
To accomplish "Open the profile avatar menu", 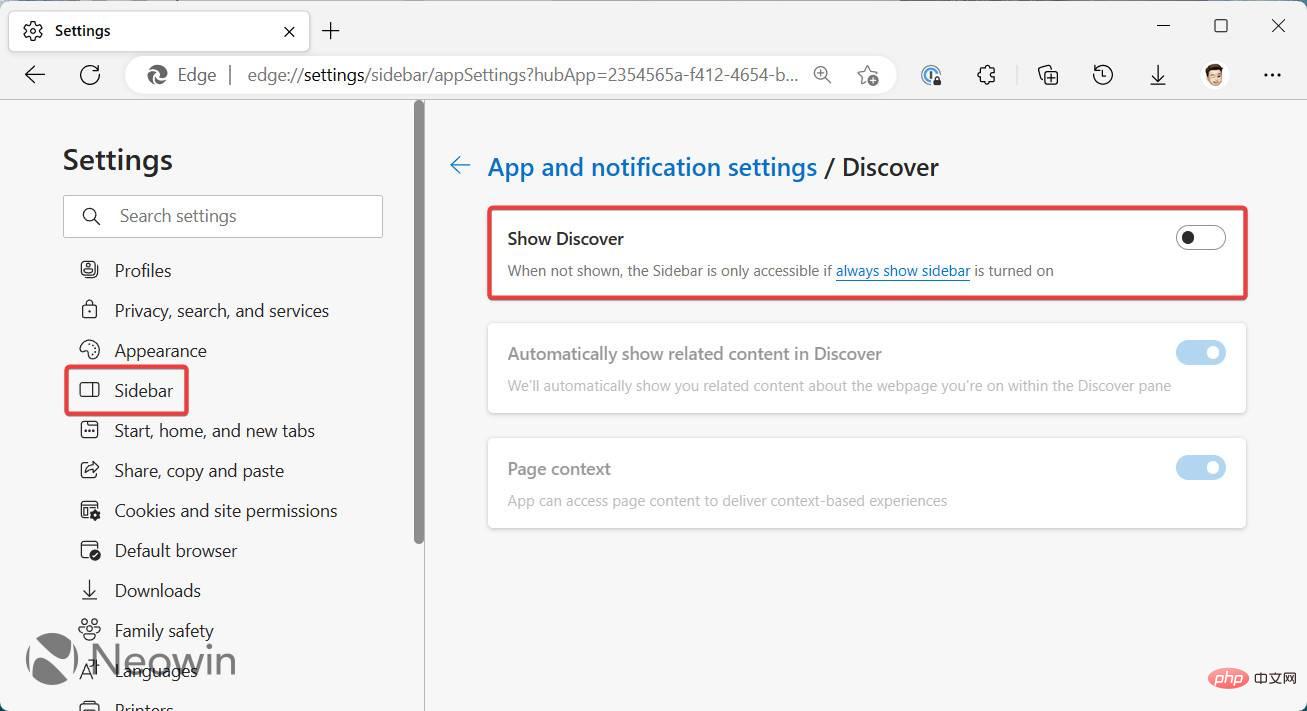I will pyautogui.click(x=1215, y=75).
